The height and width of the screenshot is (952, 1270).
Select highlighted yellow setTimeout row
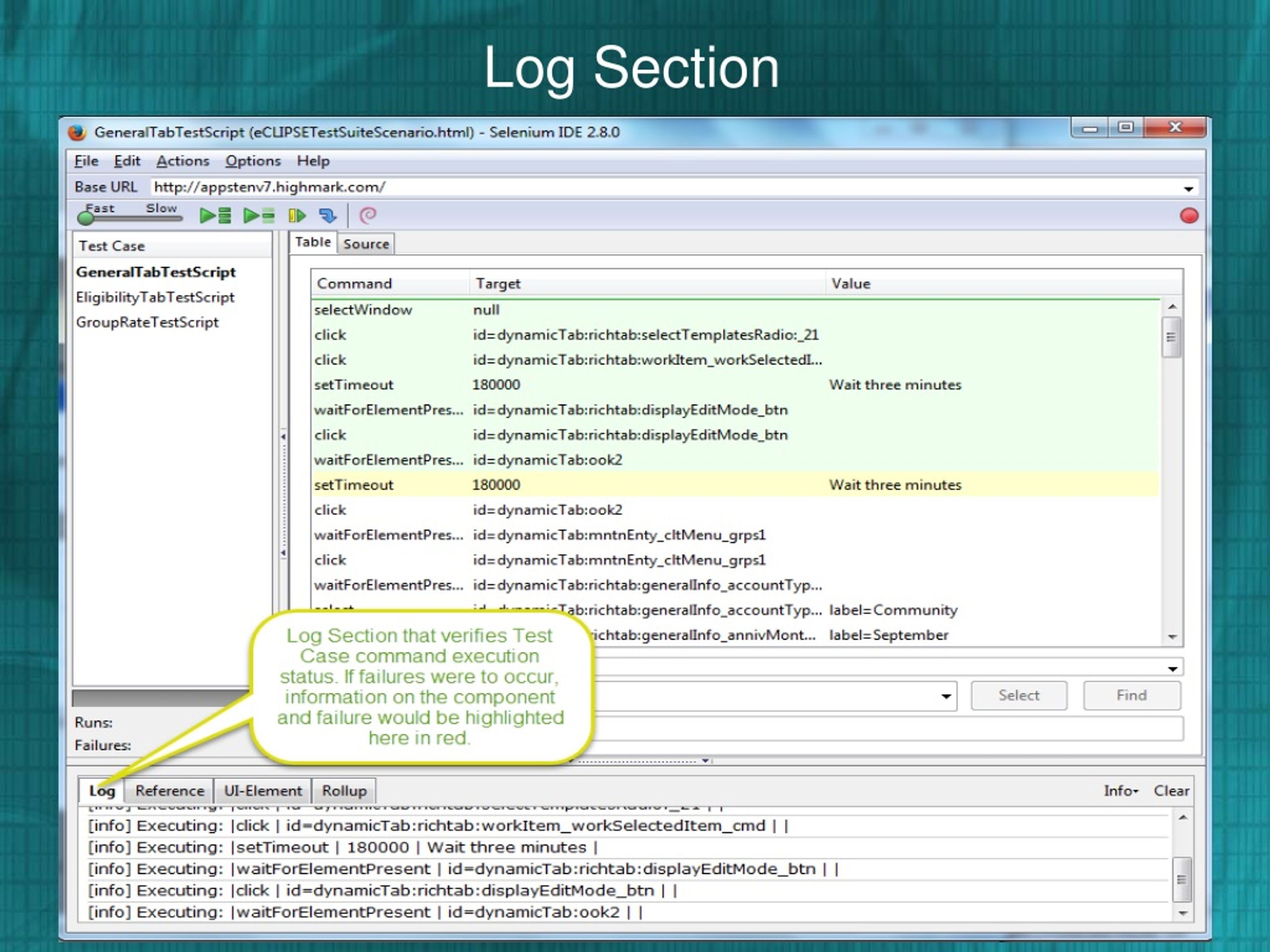coord(736,485)
